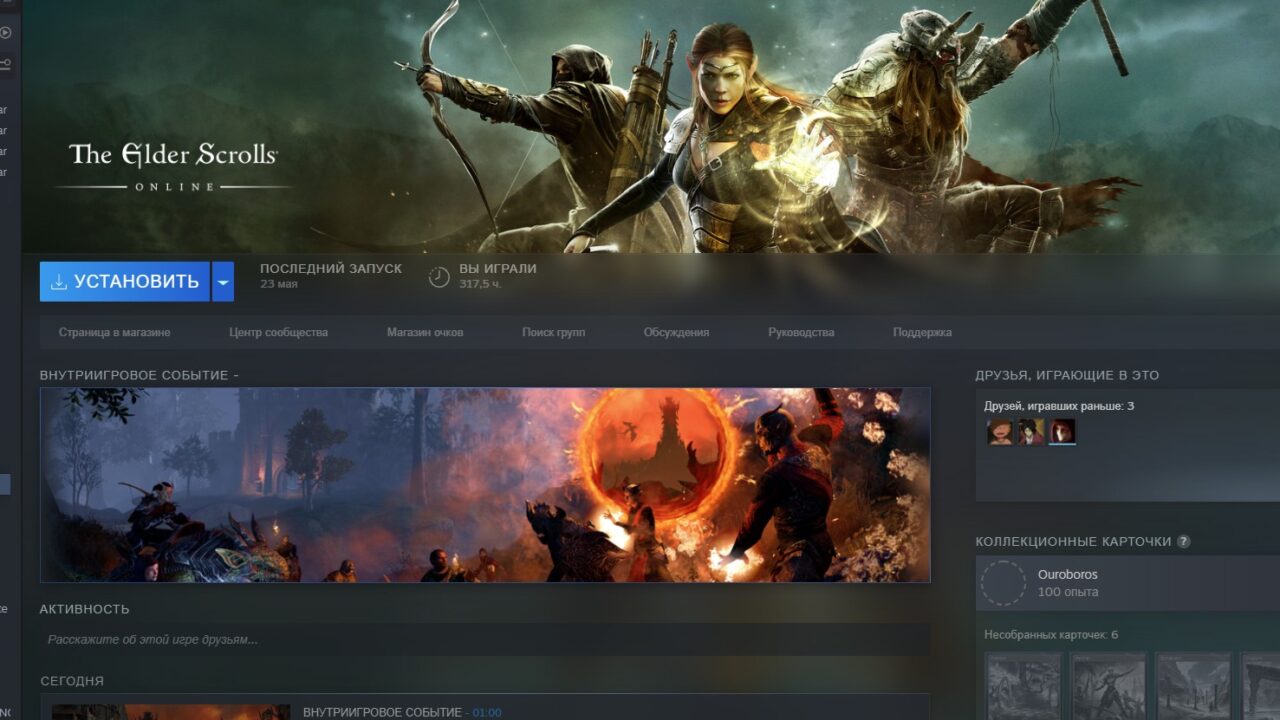Click the first uncollected trading card thumbnail
Image resolution: width=1280 pixels, height=720 pixels.
tap(1023, 686)
